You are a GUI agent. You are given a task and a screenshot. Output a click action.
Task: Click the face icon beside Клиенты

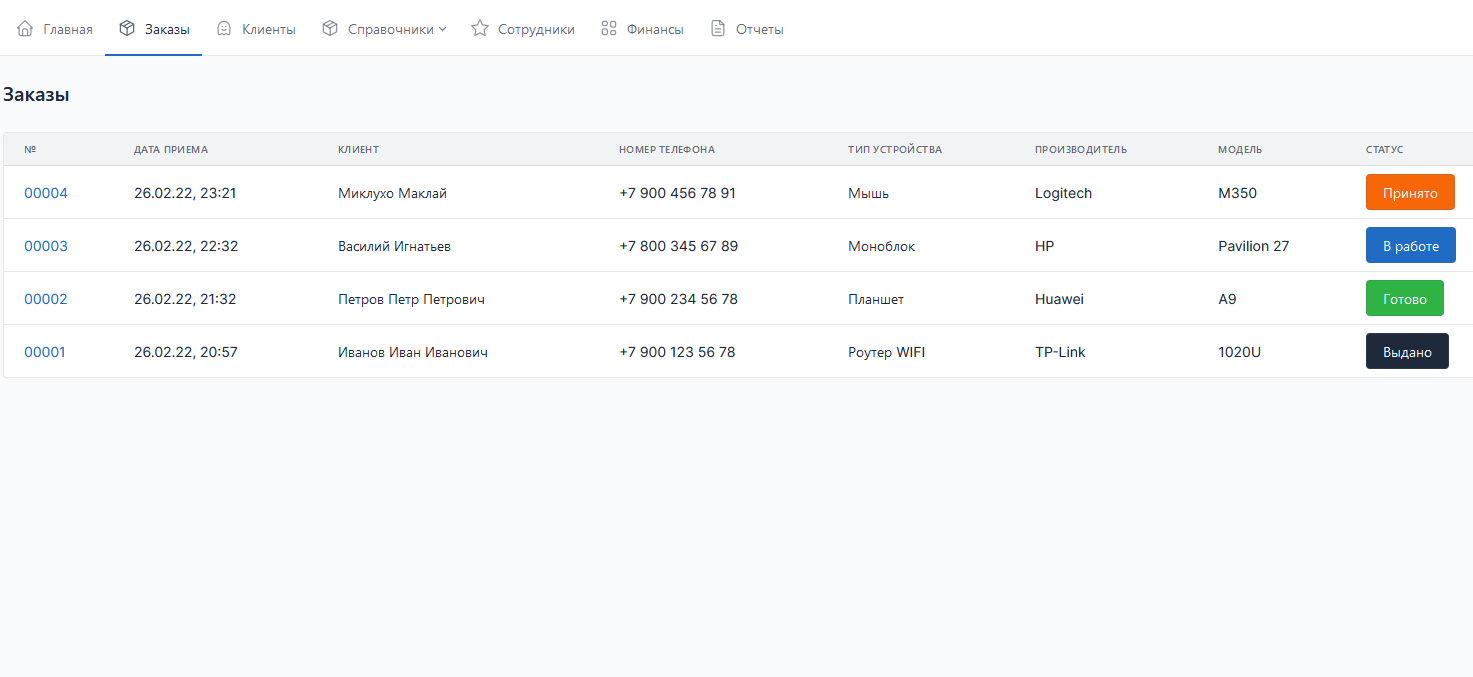tap(225, 29)
